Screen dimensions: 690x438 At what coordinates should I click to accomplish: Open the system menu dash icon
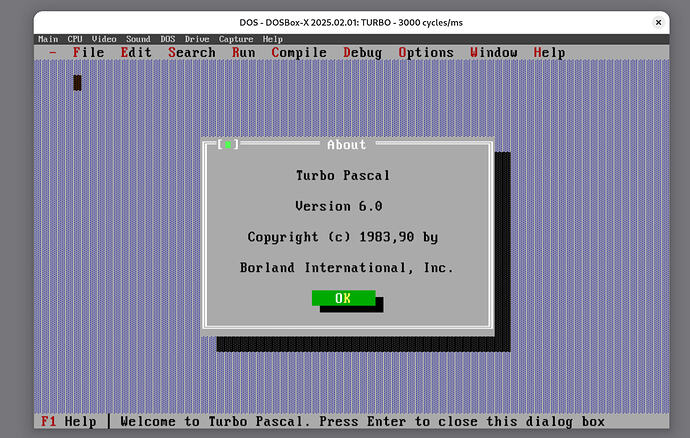(x=53, y=52)
